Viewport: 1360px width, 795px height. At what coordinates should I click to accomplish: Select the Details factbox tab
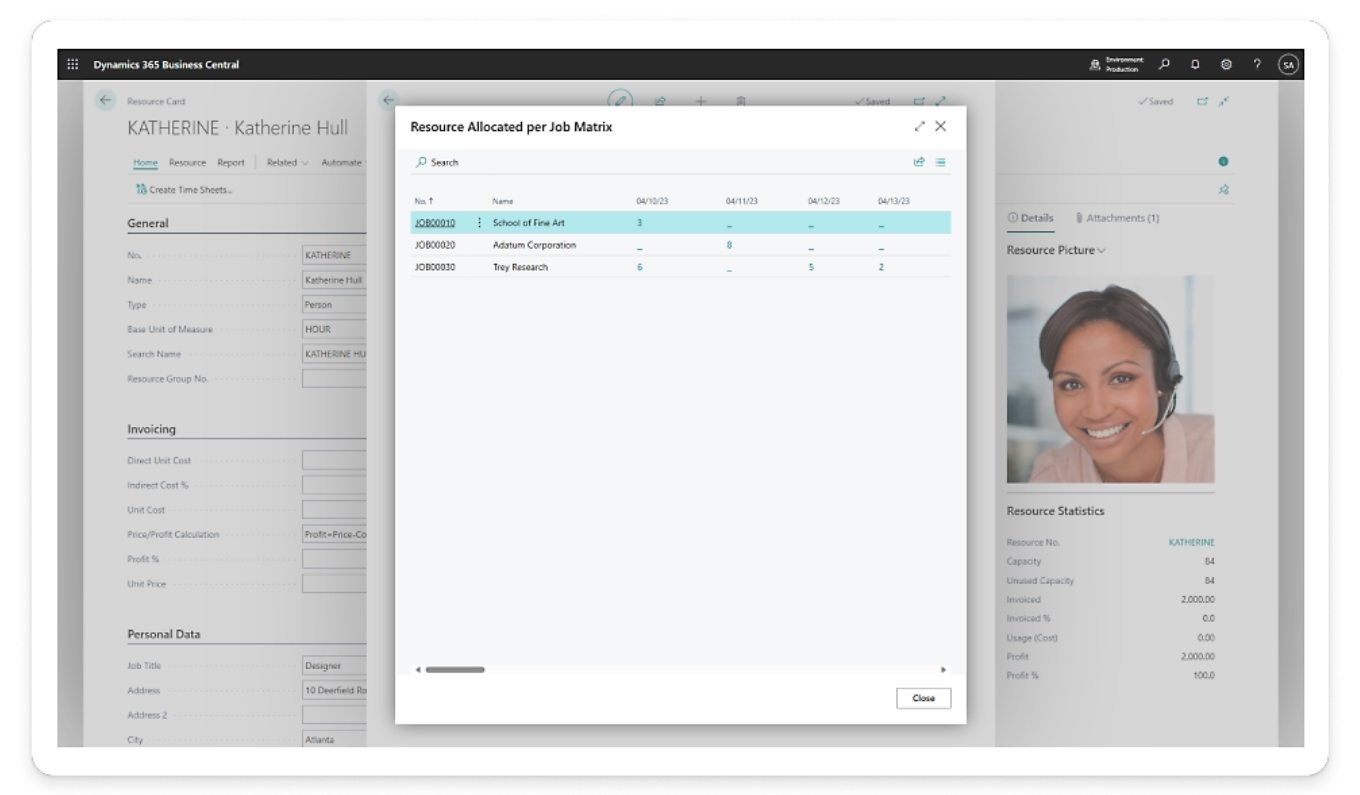(x=1029, y=218)
